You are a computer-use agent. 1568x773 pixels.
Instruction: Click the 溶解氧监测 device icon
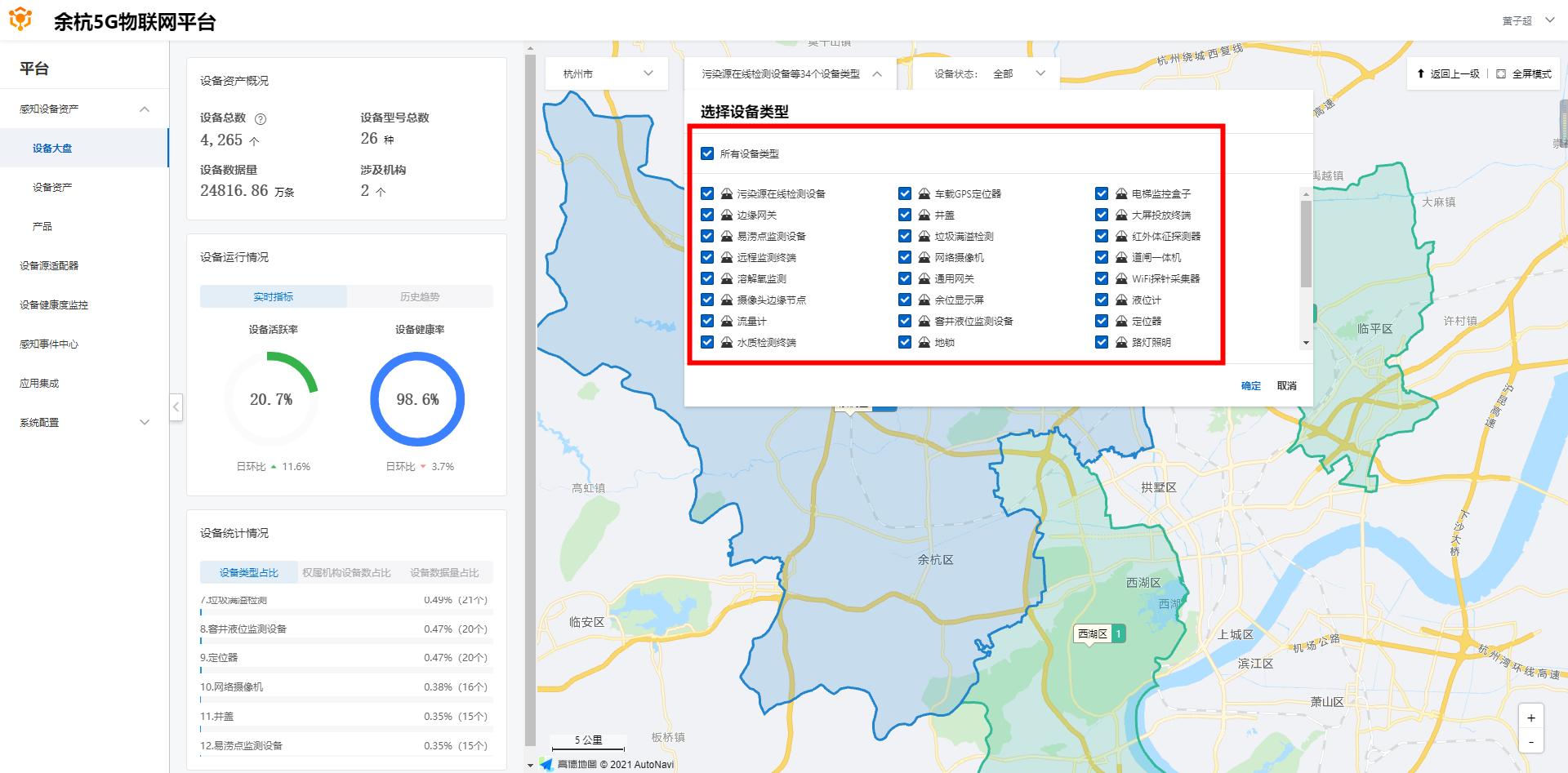pos(727,278)
